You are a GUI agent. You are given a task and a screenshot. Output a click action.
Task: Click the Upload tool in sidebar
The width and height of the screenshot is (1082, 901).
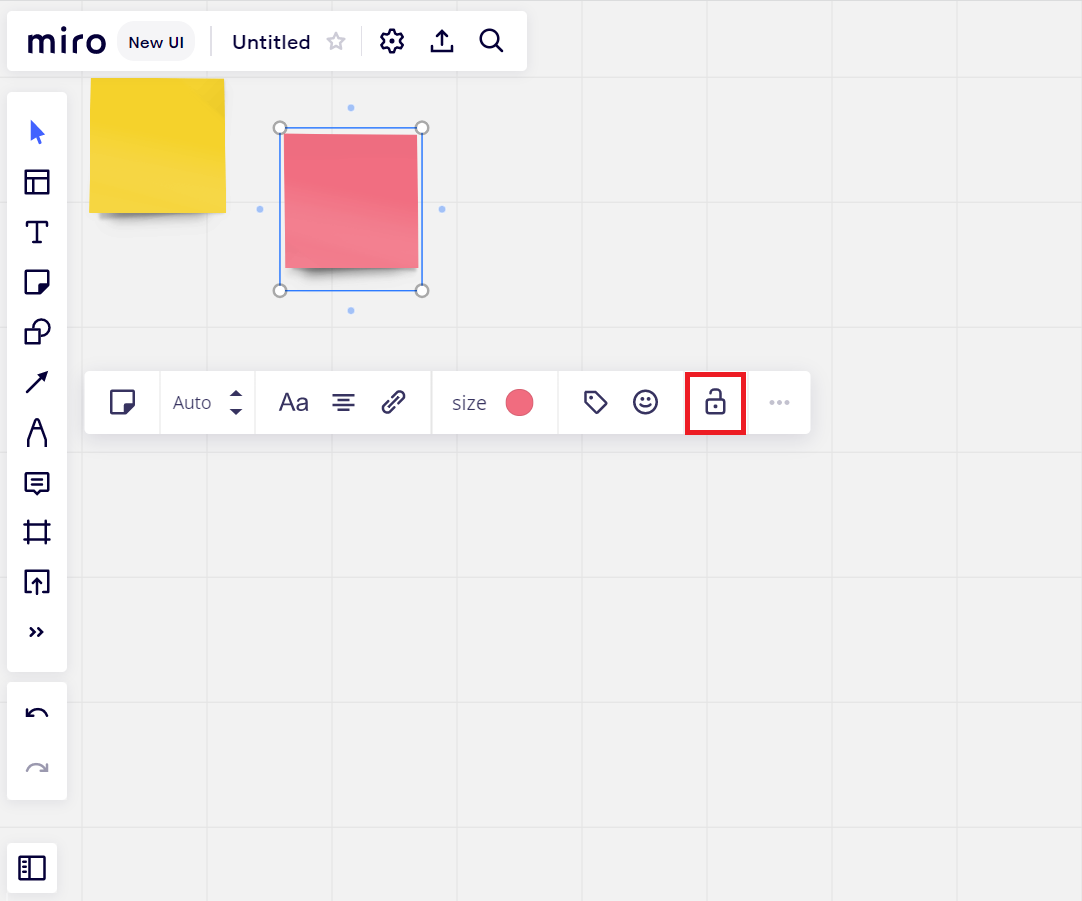37,582
